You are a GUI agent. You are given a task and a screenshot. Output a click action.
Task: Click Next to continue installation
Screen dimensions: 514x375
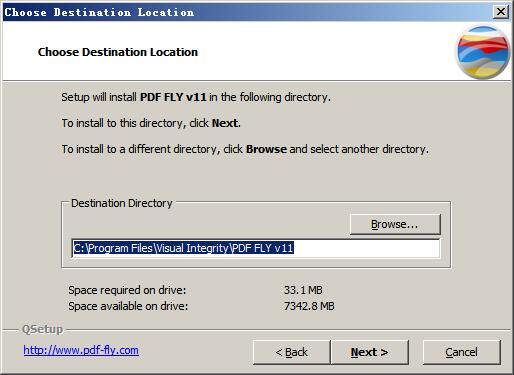click(370, 352)
